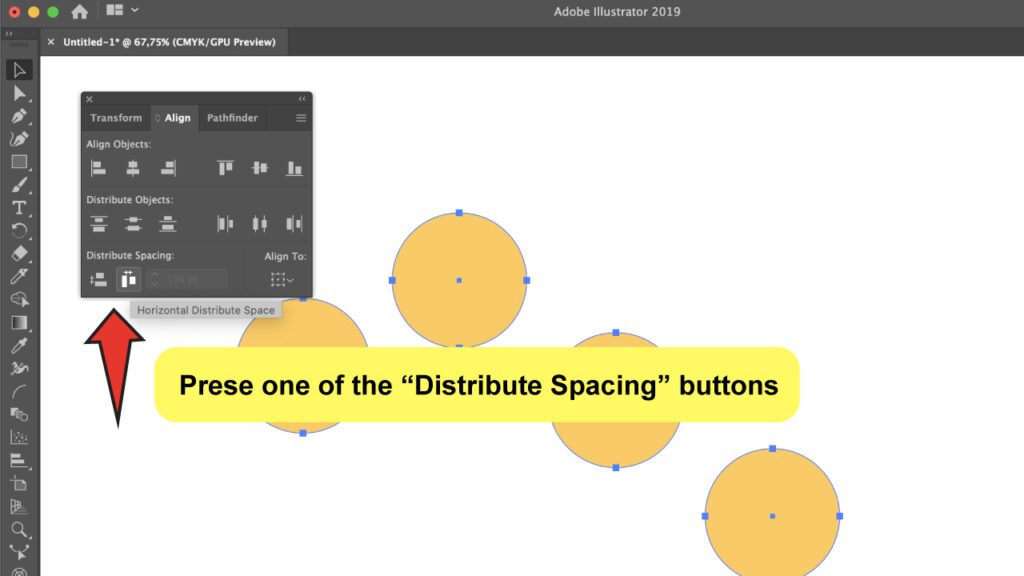The image size is (1024, 576).
Task: Select the Rotate tool
Action: (x=20, y=228)
